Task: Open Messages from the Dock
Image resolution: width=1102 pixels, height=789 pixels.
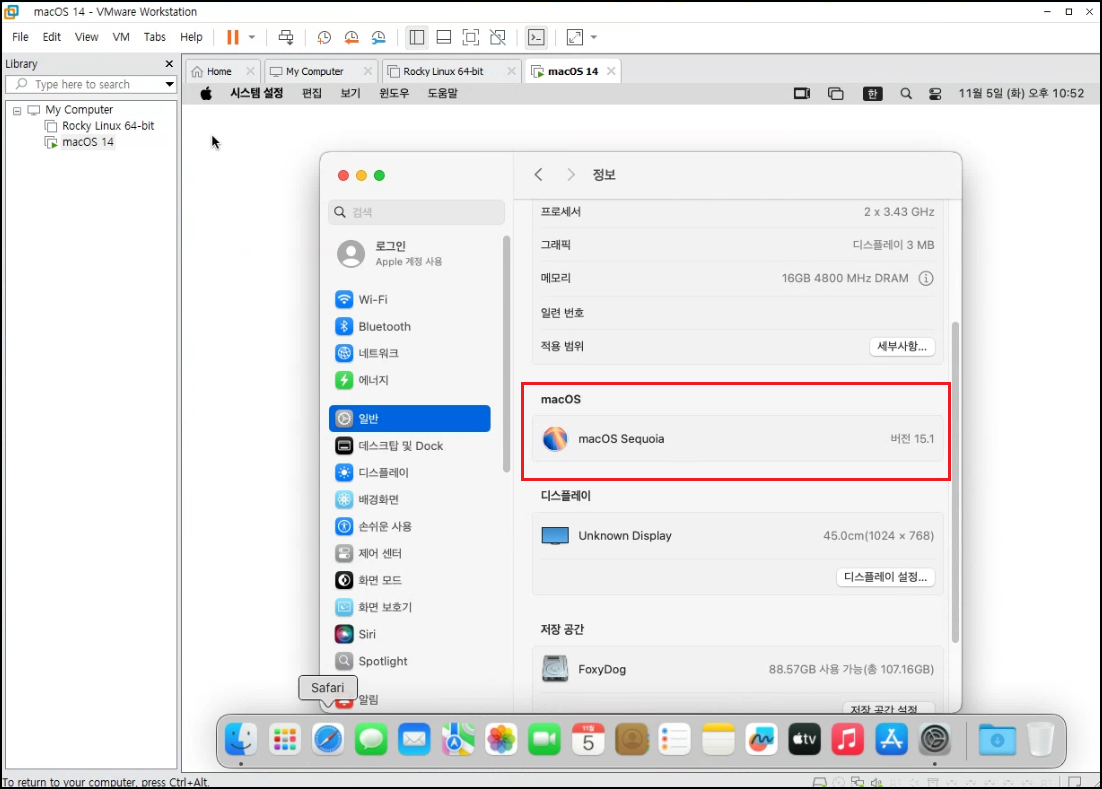Action: coord(371,739)
